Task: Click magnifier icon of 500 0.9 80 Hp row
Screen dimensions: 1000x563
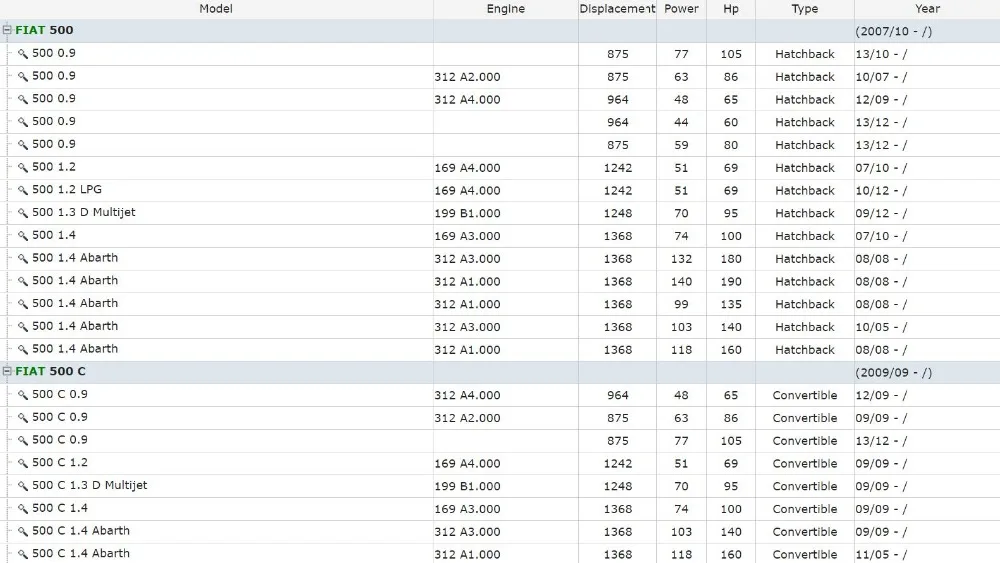Action: tap(23, 145)
